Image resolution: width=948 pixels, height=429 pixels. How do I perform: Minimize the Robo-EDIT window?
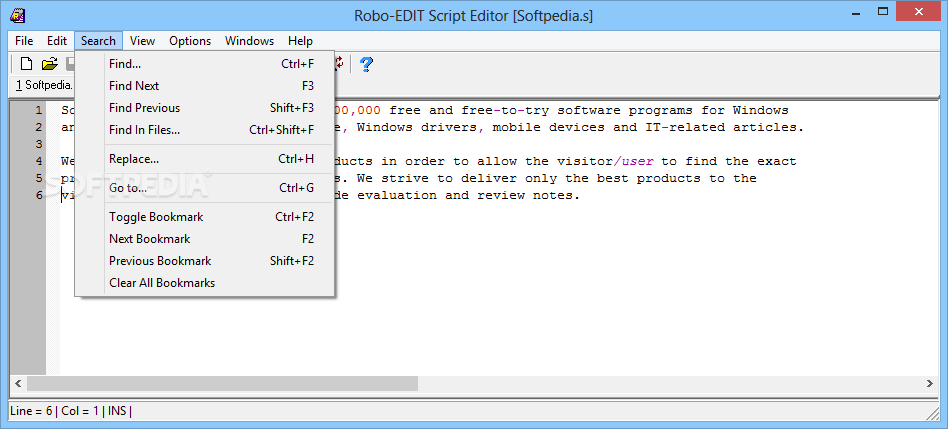854,11
